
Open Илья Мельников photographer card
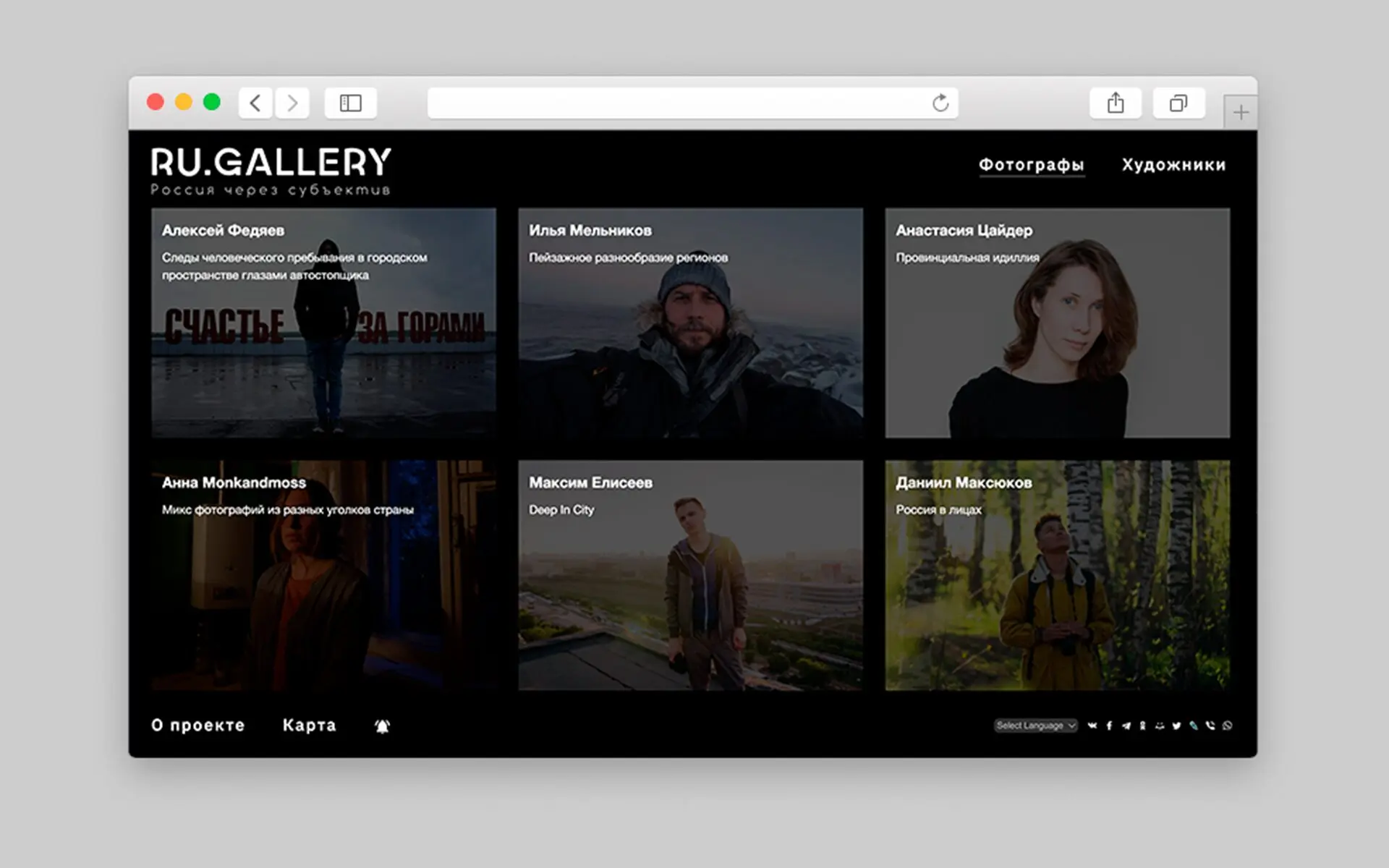click(690, 323)
